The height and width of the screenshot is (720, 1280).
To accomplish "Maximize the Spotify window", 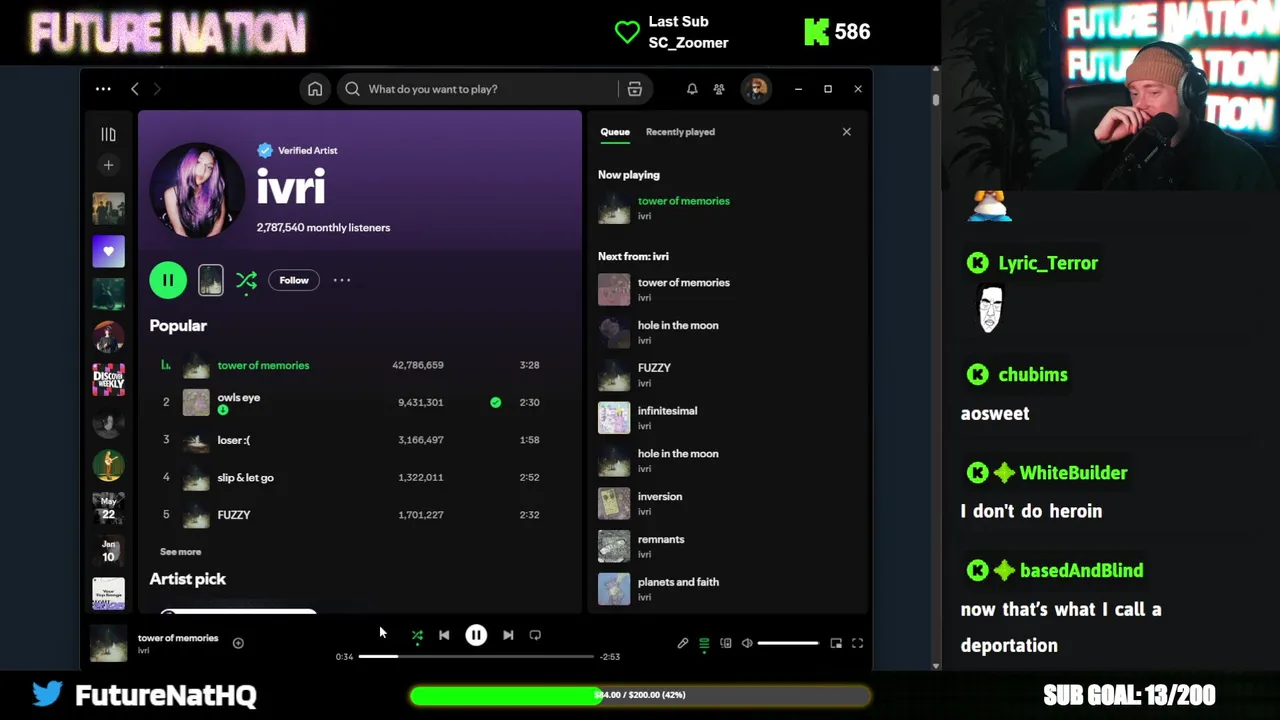I will click(x=828, y=89).
